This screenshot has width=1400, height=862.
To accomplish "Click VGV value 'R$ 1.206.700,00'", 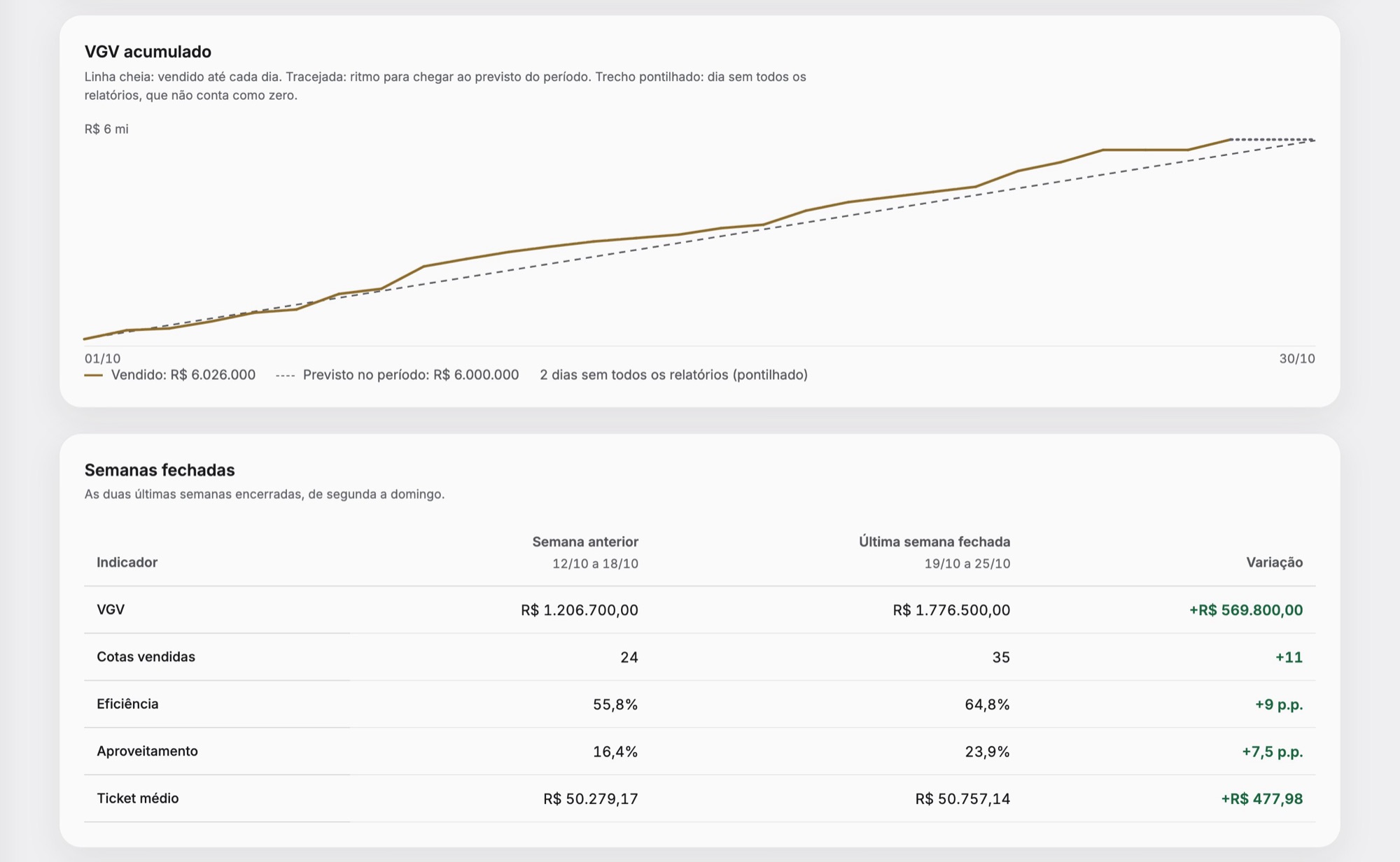I will 580,610.
